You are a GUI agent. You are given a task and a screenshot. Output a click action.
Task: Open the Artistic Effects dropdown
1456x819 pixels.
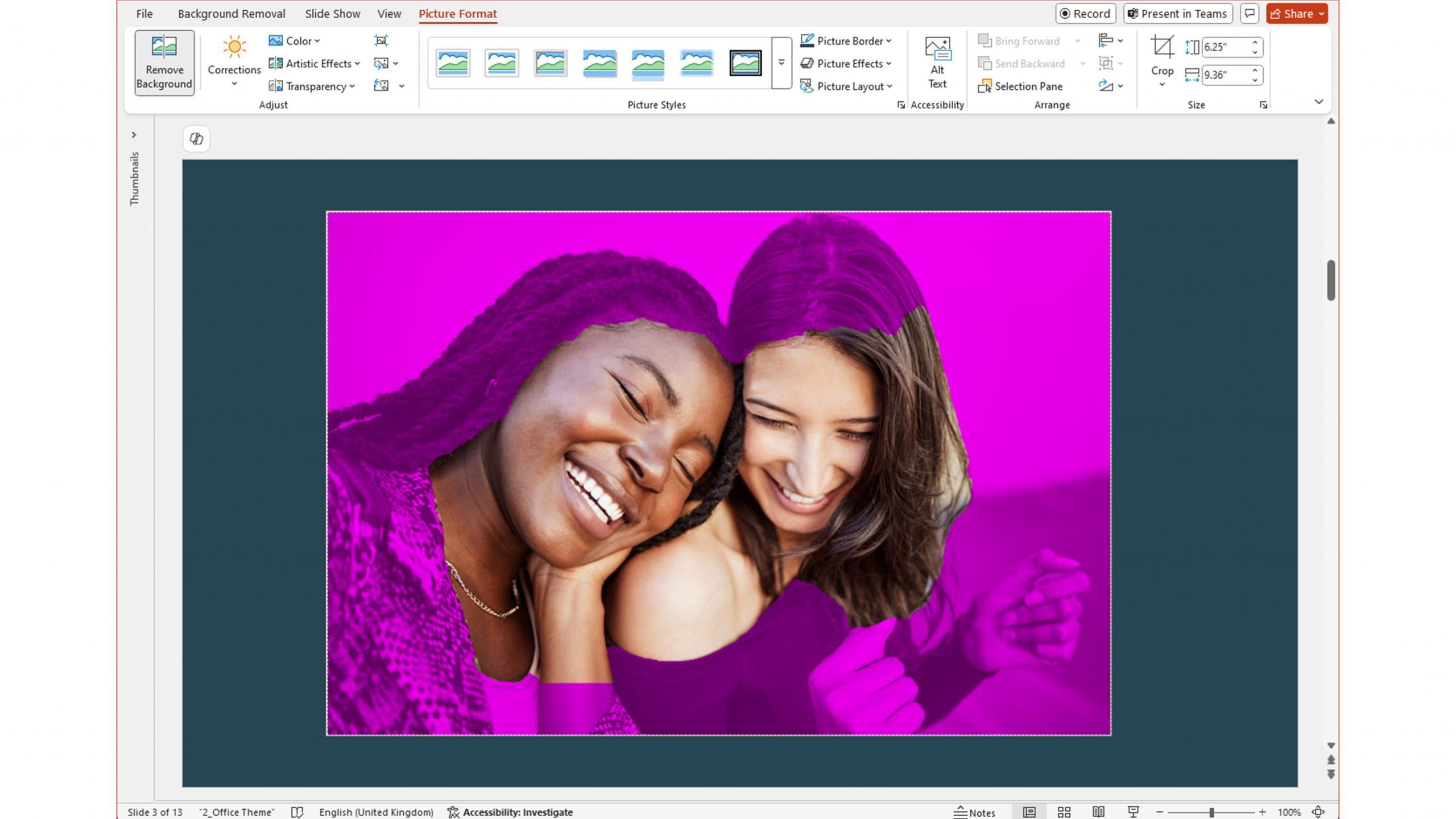[x=313, y=63]
